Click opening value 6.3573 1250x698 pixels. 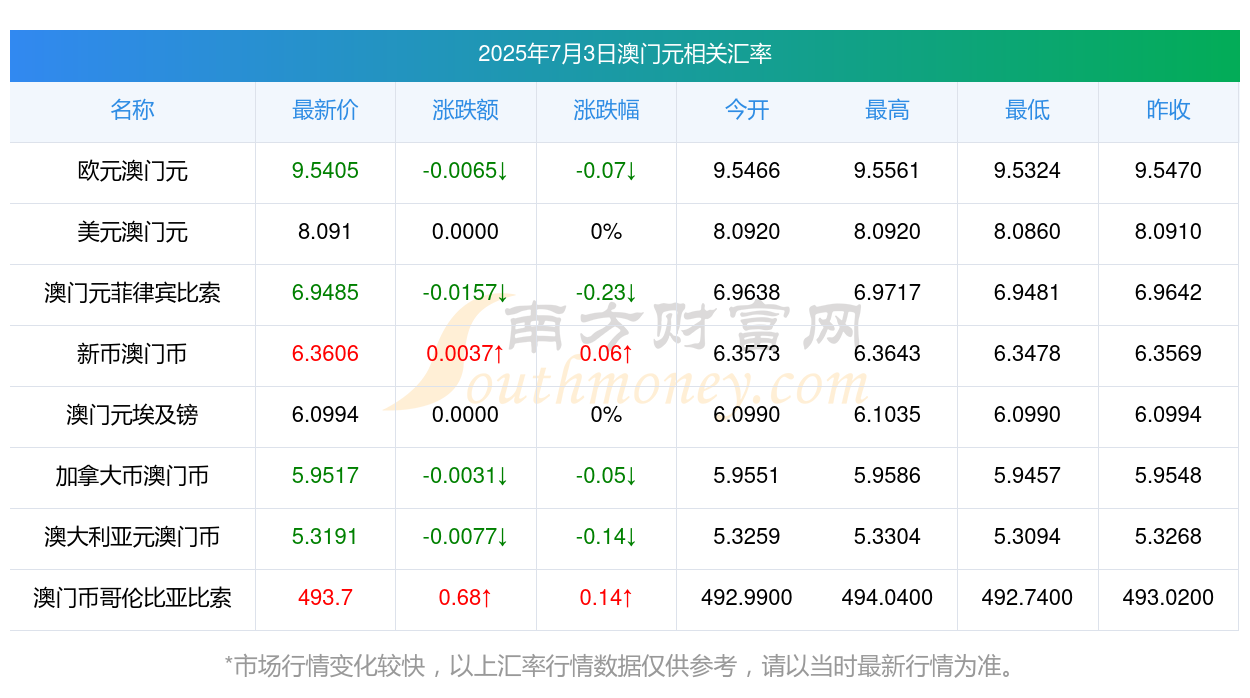747,354
